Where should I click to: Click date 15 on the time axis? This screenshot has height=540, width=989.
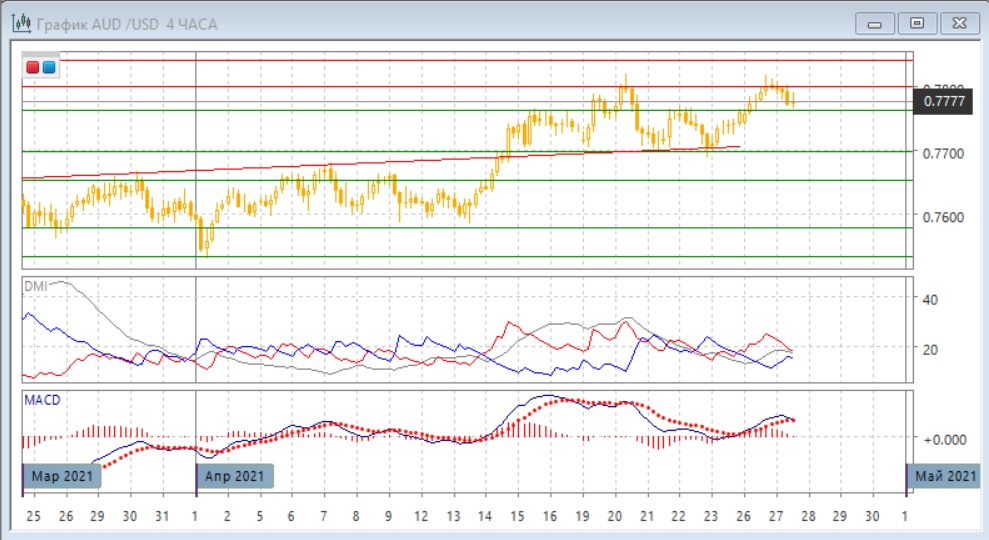517,516
